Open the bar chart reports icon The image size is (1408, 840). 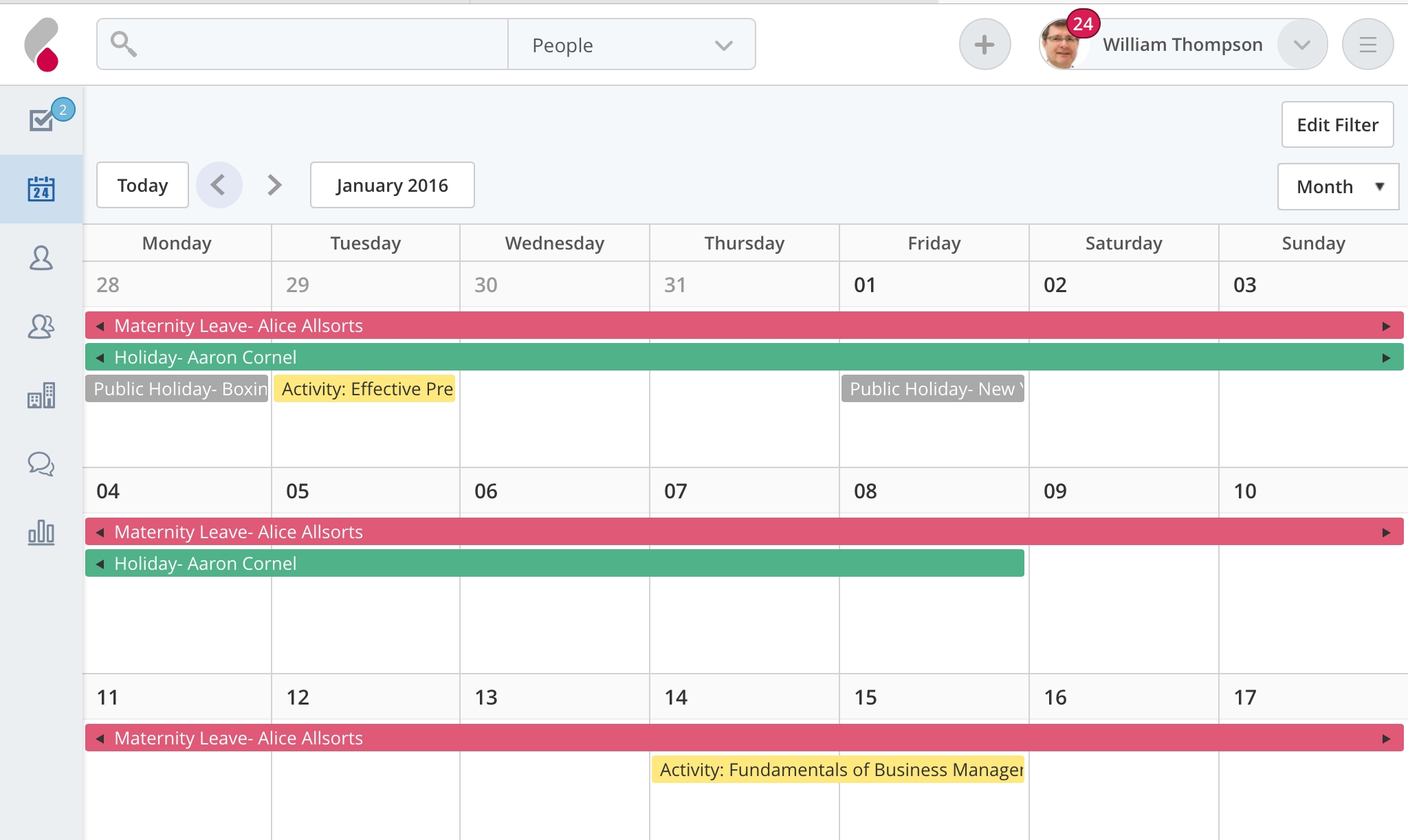point(41,533)
